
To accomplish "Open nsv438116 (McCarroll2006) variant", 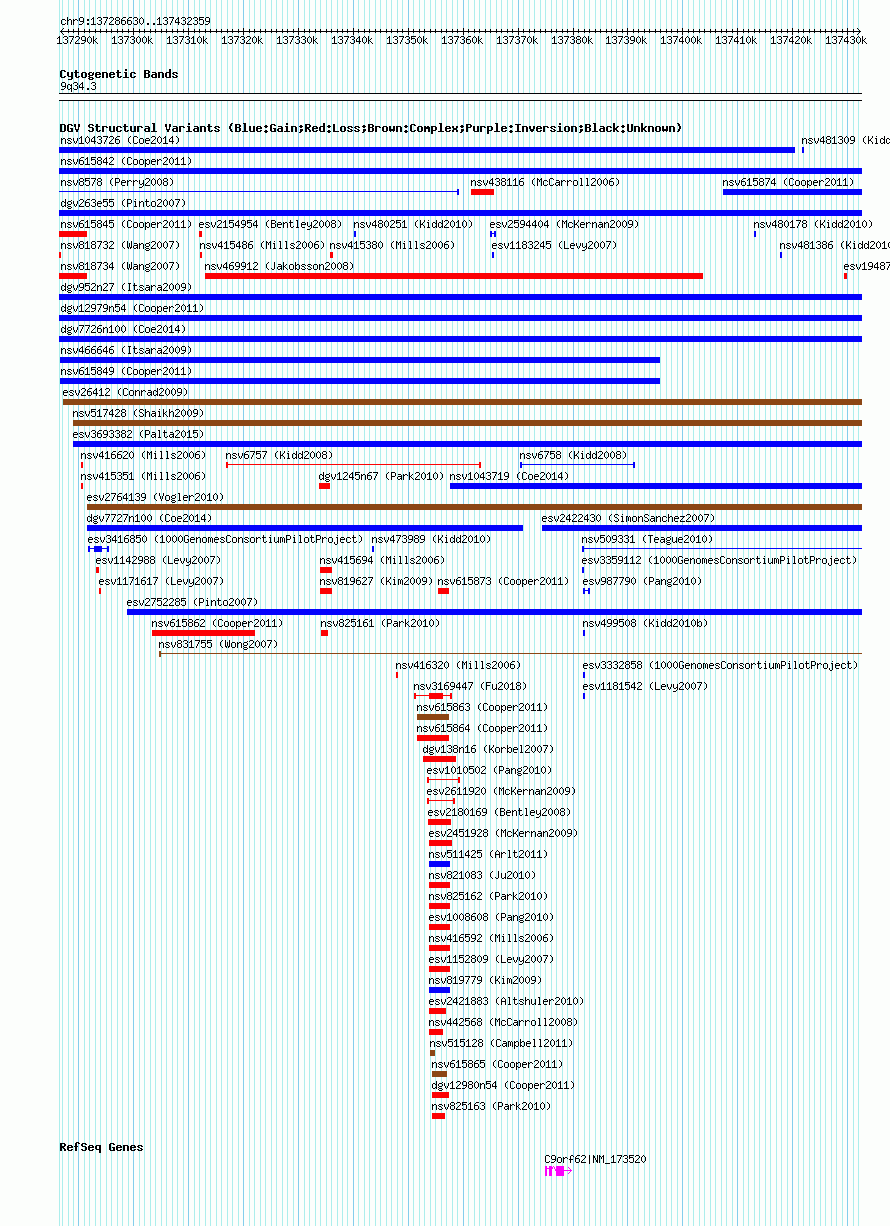I will click(545, 182).
